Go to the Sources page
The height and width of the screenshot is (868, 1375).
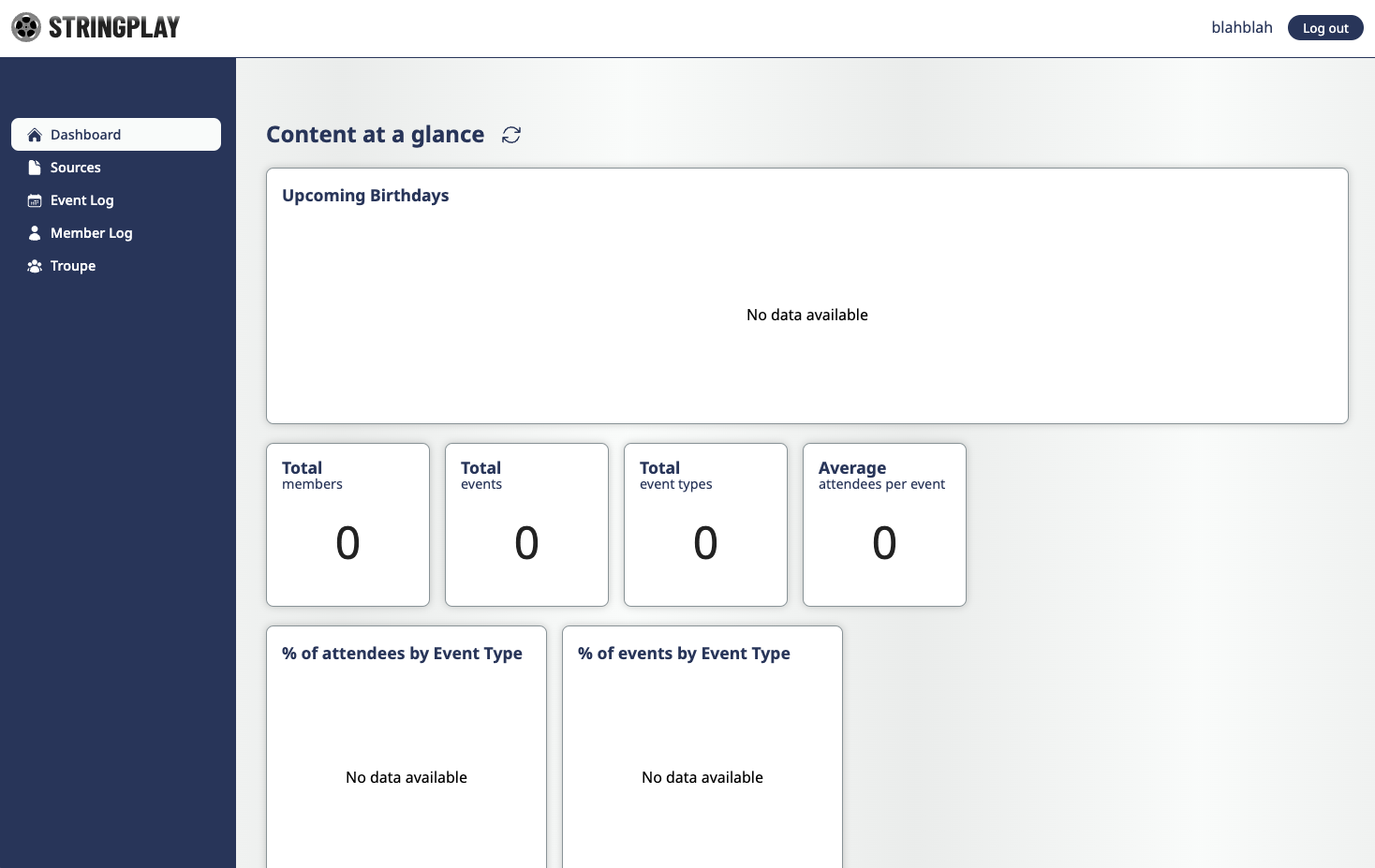pyautogui.click(x=76, y=168)
